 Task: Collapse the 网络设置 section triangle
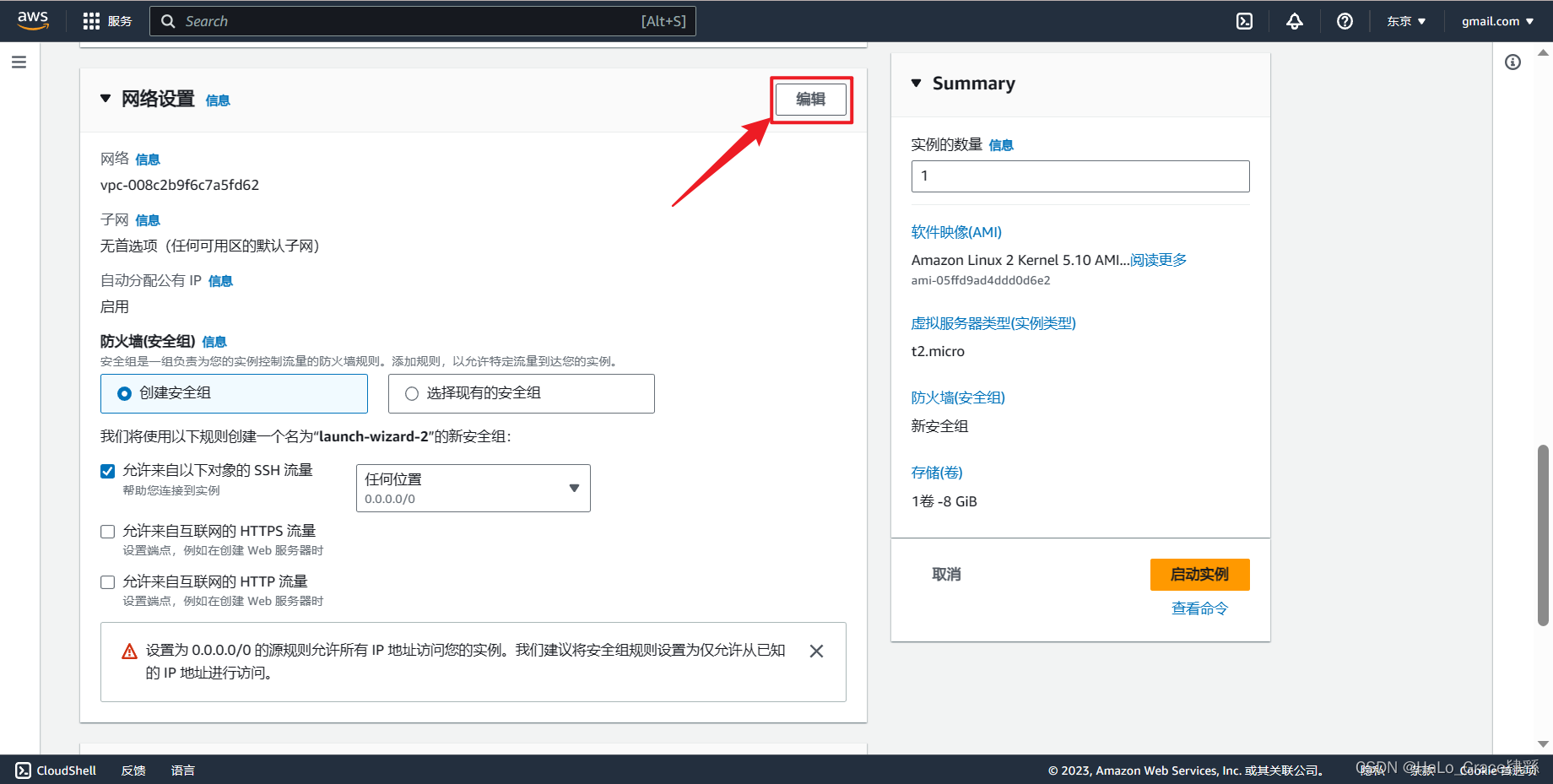click(106, 99)
